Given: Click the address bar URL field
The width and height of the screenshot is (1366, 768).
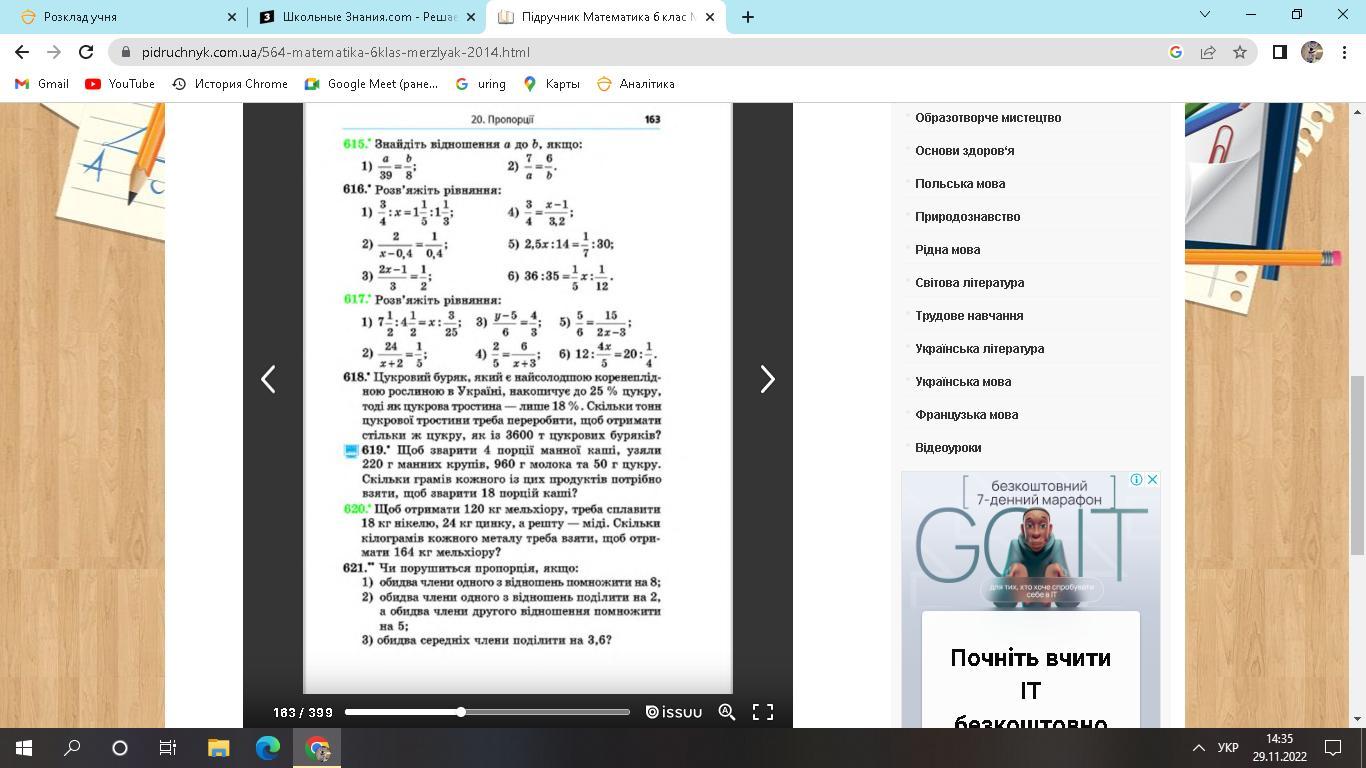Looking at the screenshot, I should click(640, 52).
